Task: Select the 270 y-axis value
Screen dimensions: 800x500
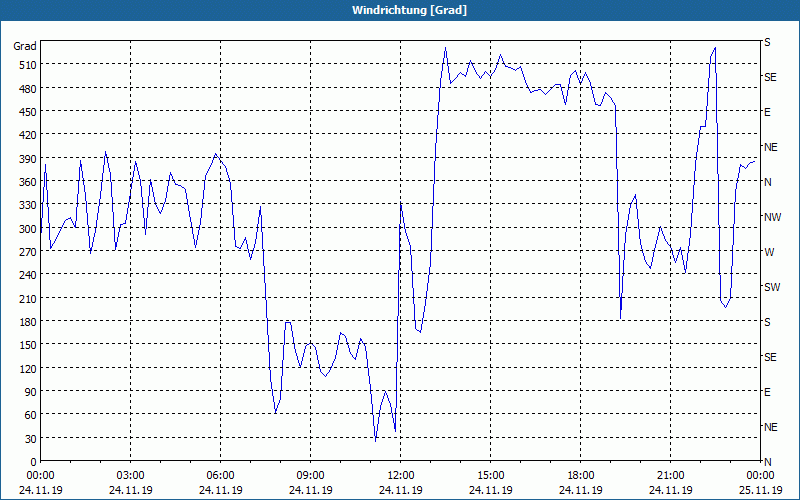Action: pos(28,252)
